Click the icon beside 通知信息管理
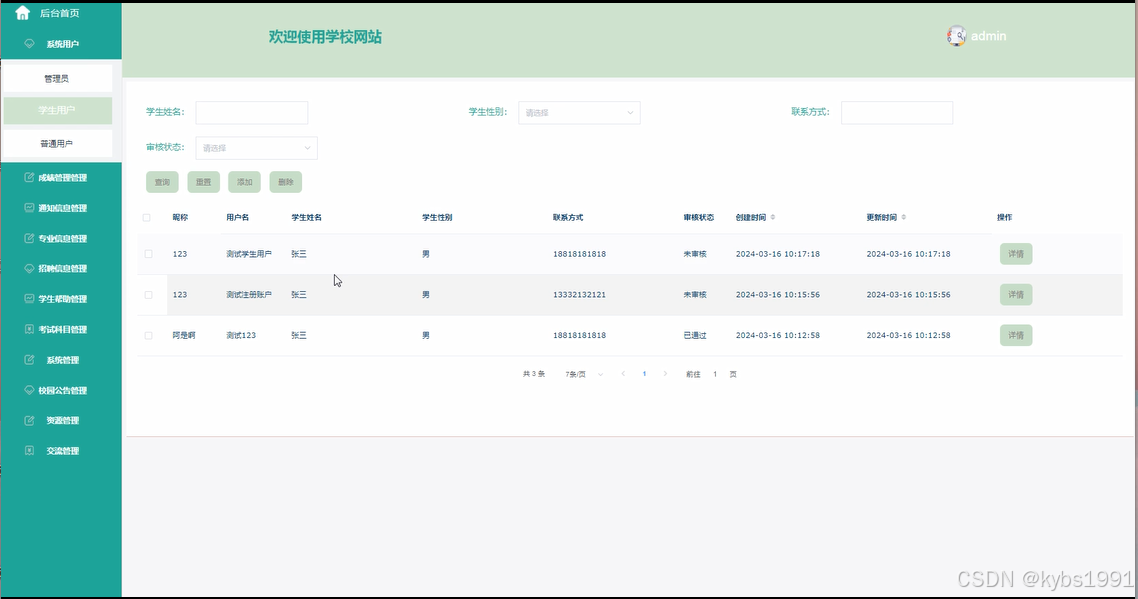The image size is (1138, 599). click(x=29, y=208)
